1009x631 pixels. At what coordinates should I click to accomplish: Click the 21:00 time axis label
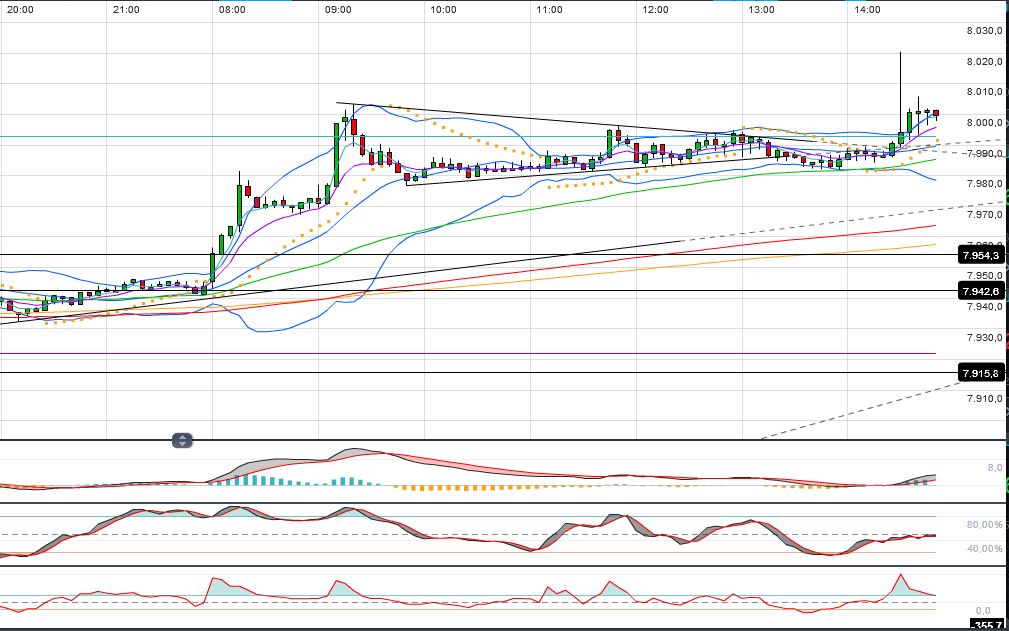point(125,10)
